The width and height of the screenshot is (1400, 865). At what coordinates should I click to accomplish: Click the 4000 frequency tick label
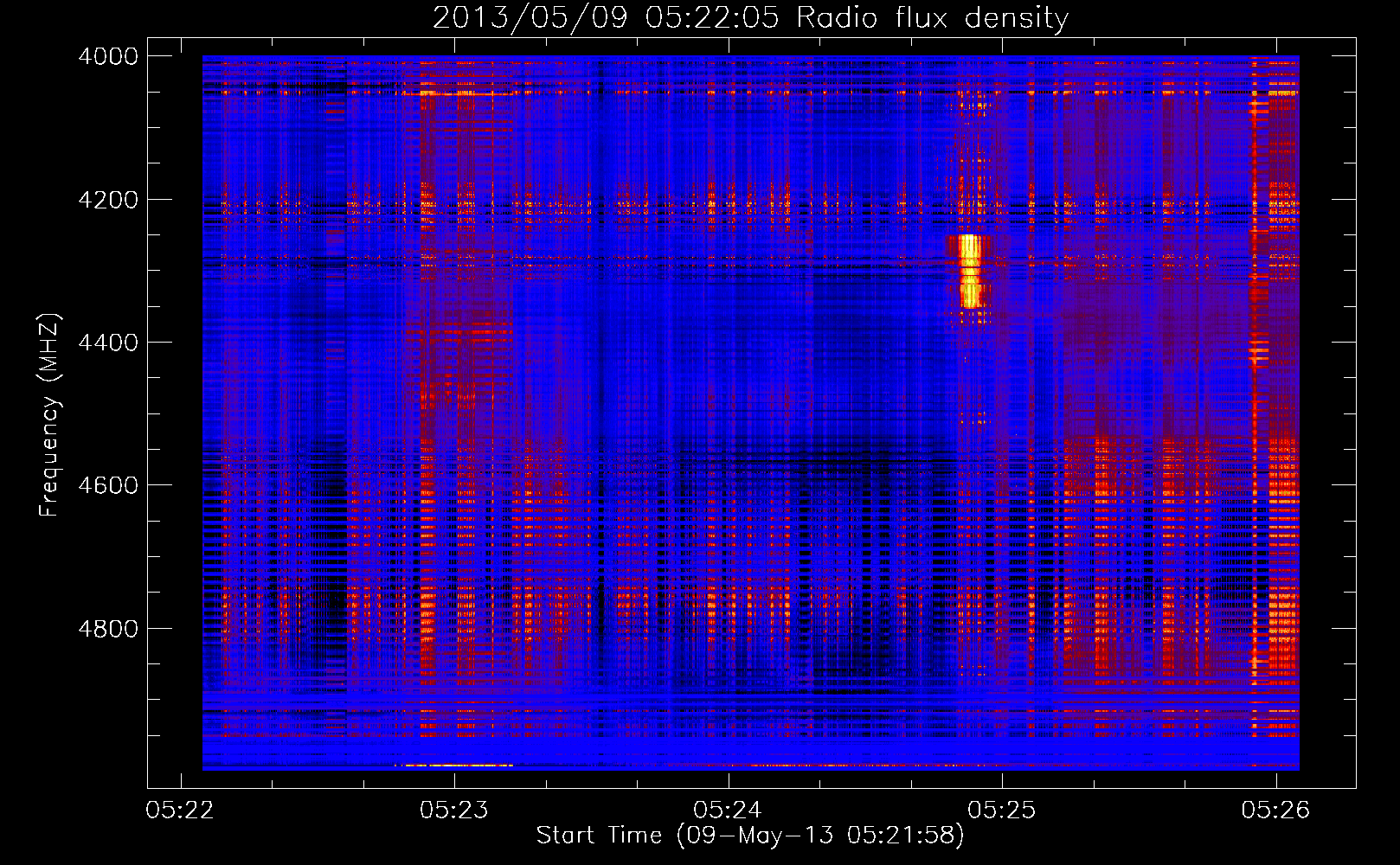point(108,56)
